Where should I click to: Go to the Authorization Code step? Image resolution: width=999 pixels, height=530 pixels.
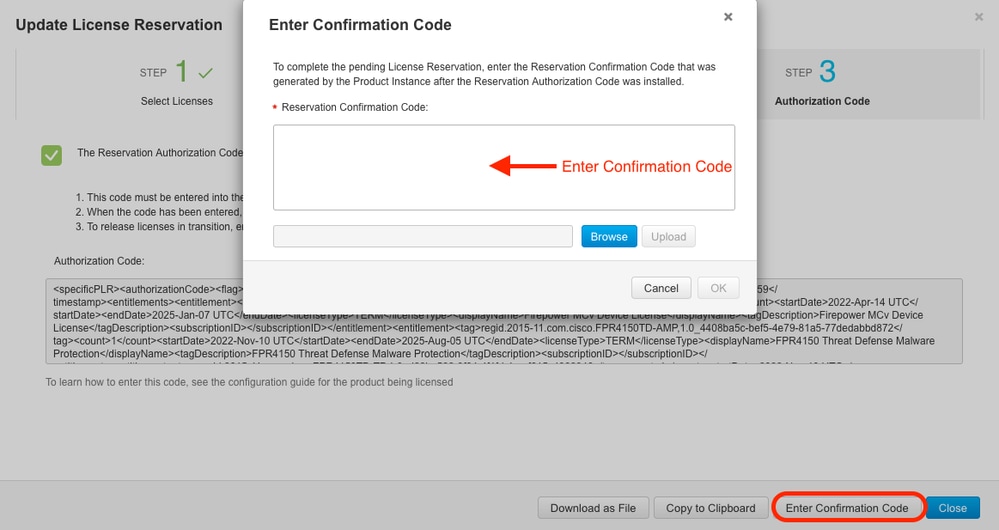pyautogui.click(x=822, y=101)
